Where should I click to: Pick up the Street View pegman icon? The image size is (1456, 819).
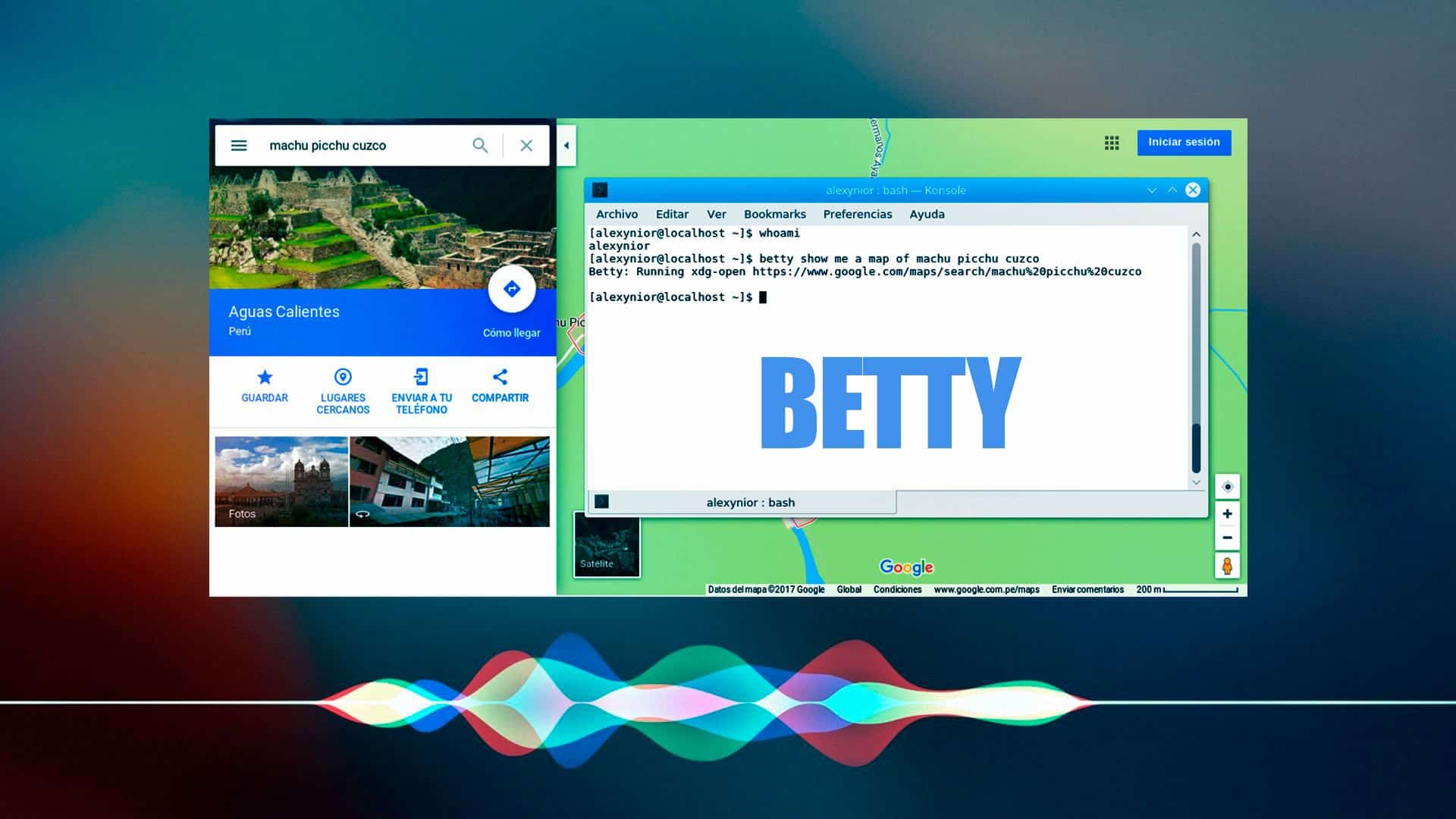pyautogui.click(x=1227, y=565)
